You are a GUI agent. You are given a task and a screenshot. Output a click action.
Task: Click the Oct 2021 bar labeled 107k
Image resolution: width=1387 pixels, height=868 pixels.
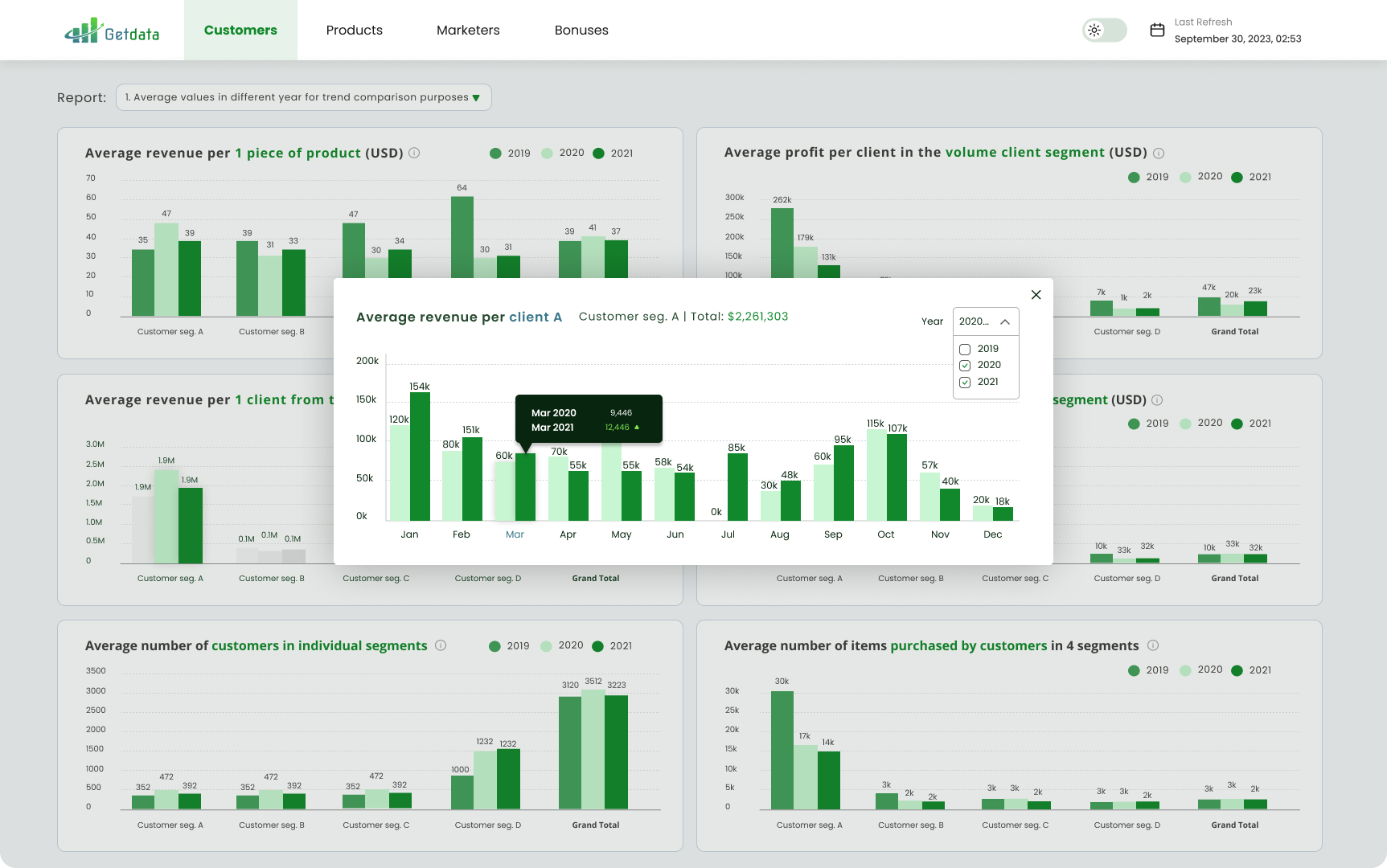coord(897,477)
